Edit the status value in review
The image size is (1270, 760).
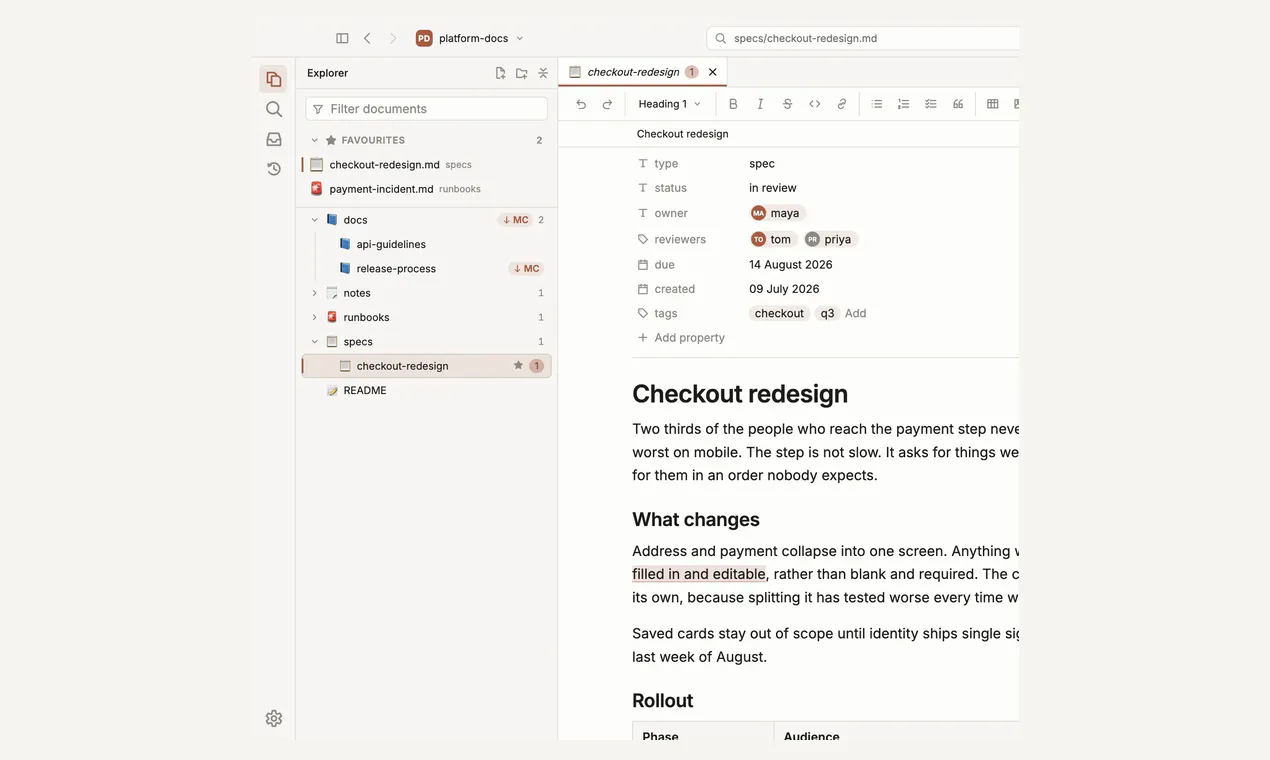773,188
